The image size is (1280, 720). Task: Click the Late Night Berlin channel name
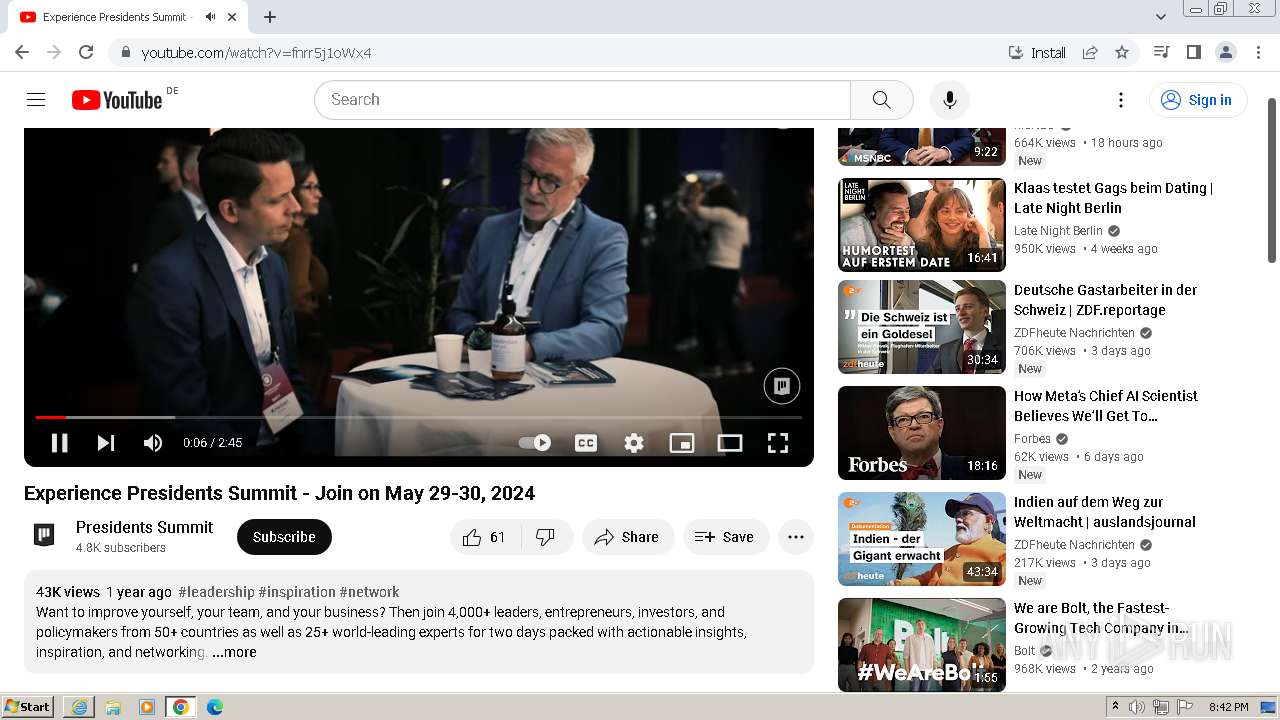pos(1058,231)
